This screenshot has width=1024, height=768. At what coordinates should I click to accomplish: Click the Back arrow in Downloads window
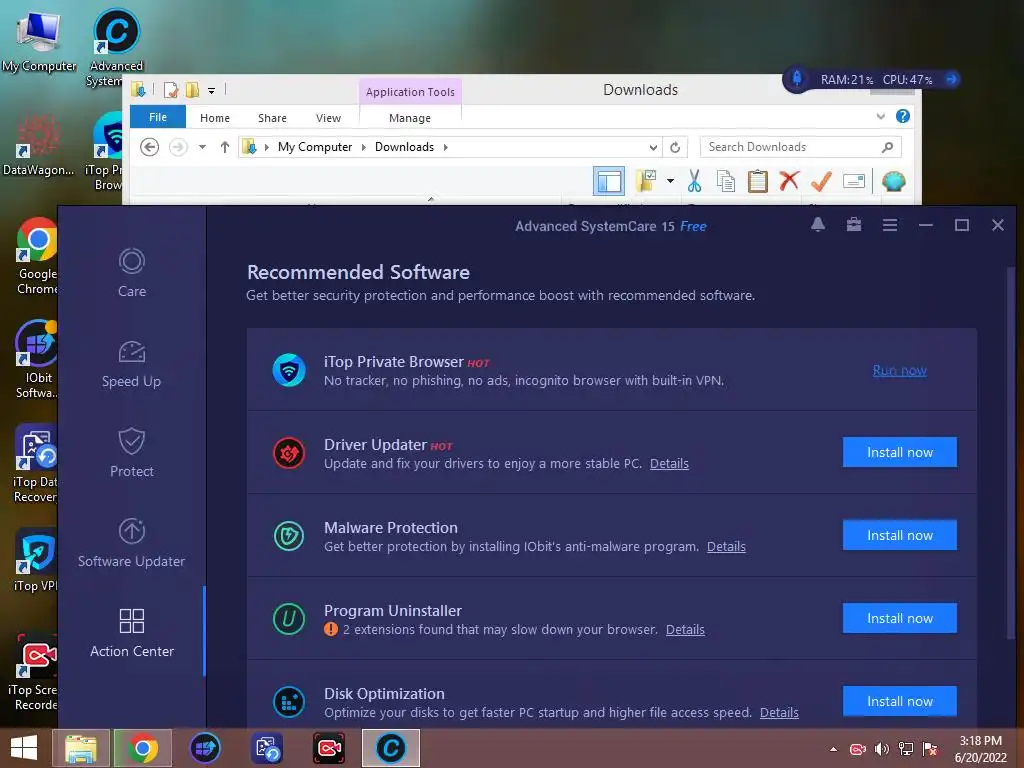click(150, 147)
